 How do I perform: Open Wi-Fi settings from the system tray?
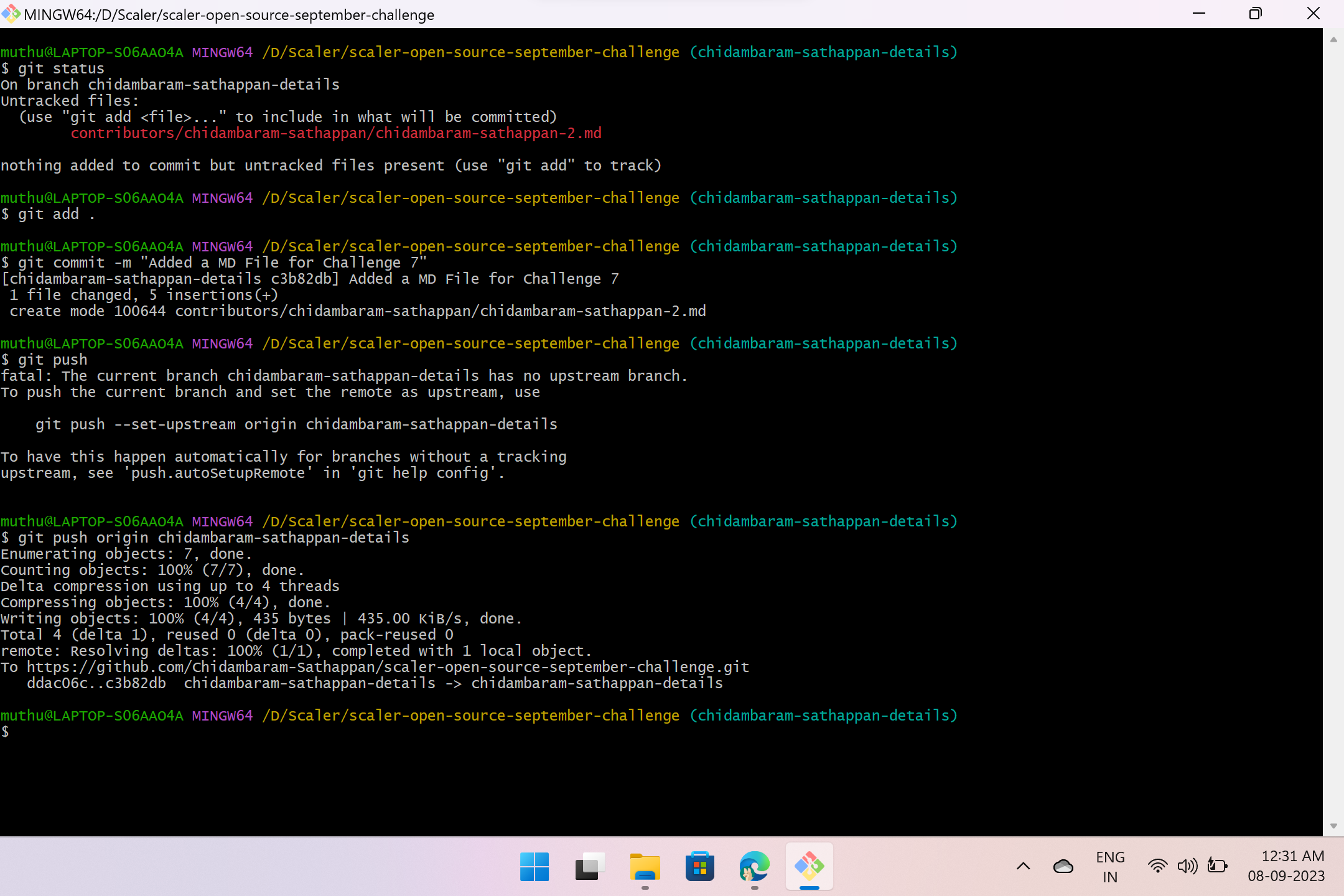pos(1157,866)
